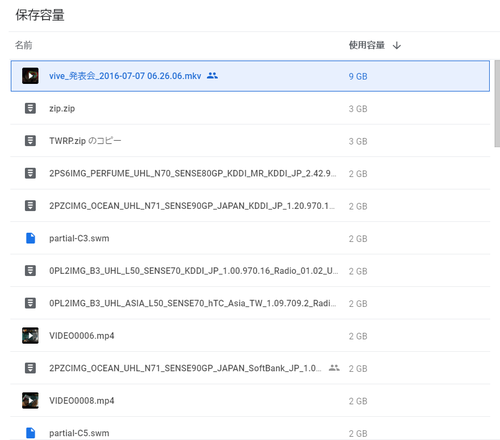
Task: Click the file icon for 0PL2IMG_B3_UHL_L50 KDDI row
Action: pyautogui.click(x=30, y=271)
